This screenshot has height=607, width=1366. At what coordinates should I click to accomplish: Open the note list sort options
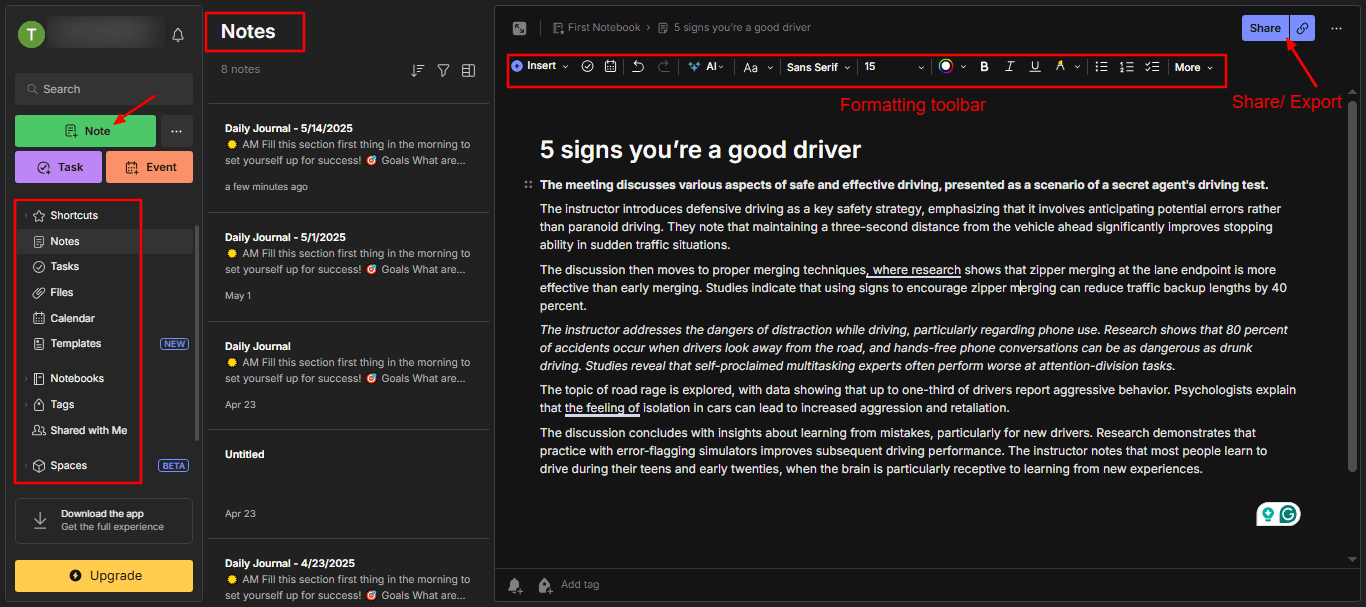417,70
